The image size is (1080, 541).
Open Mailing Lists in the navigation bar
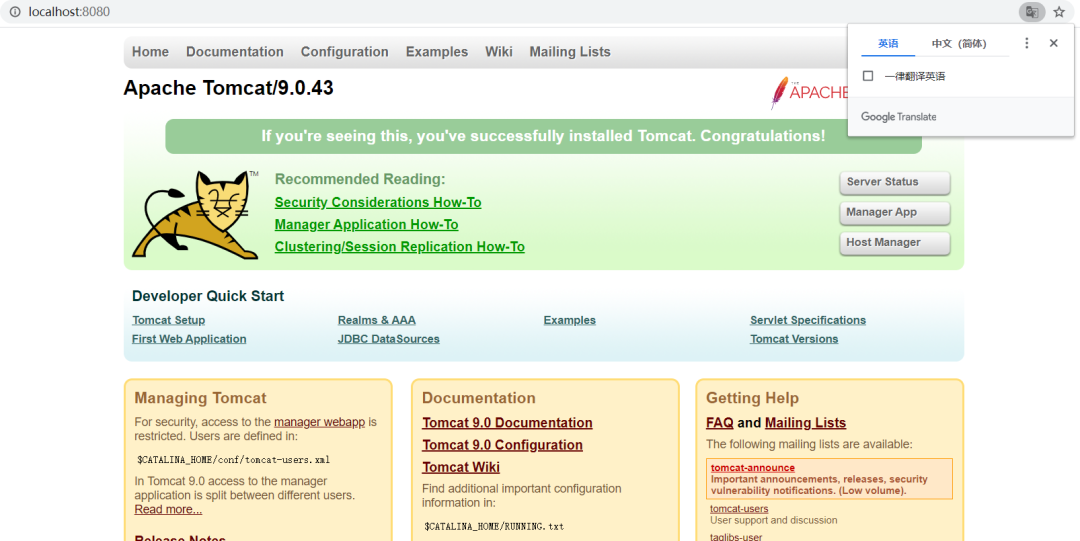click(x=570, y=52)
